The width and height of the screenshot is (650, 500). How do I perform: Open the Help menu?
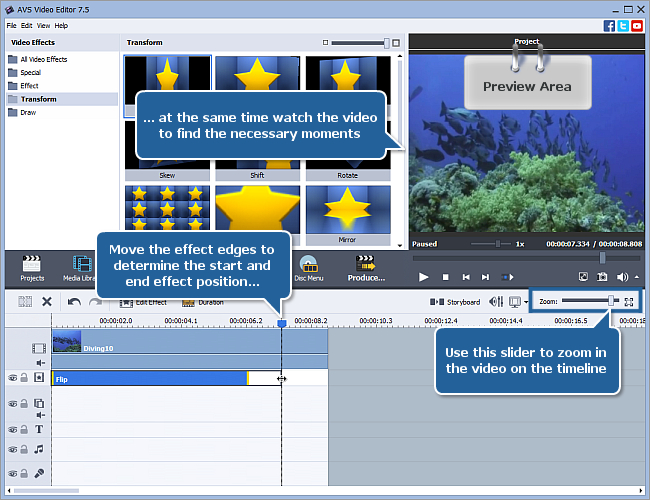tap(61, 26)
